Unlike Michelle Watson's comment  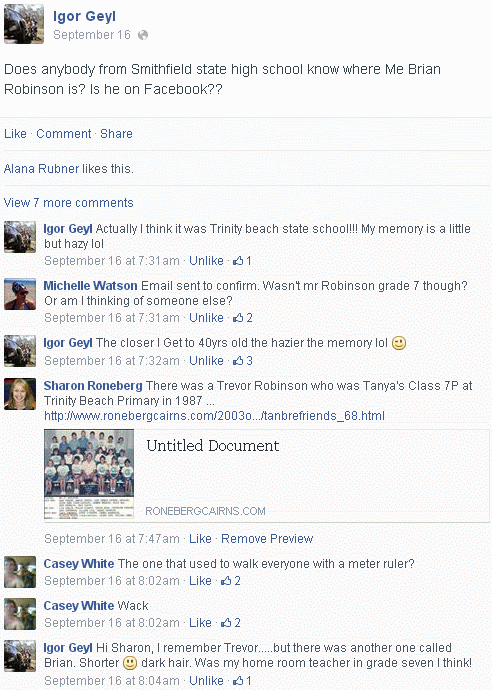click(206, 318)
